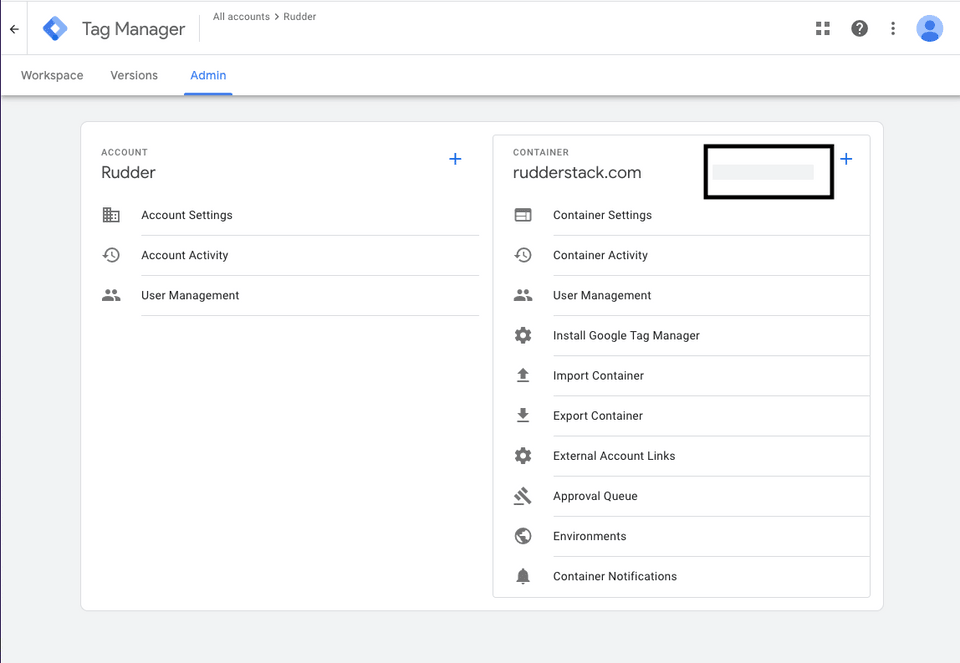Click the user profile avatar

[x=929, y=28]
